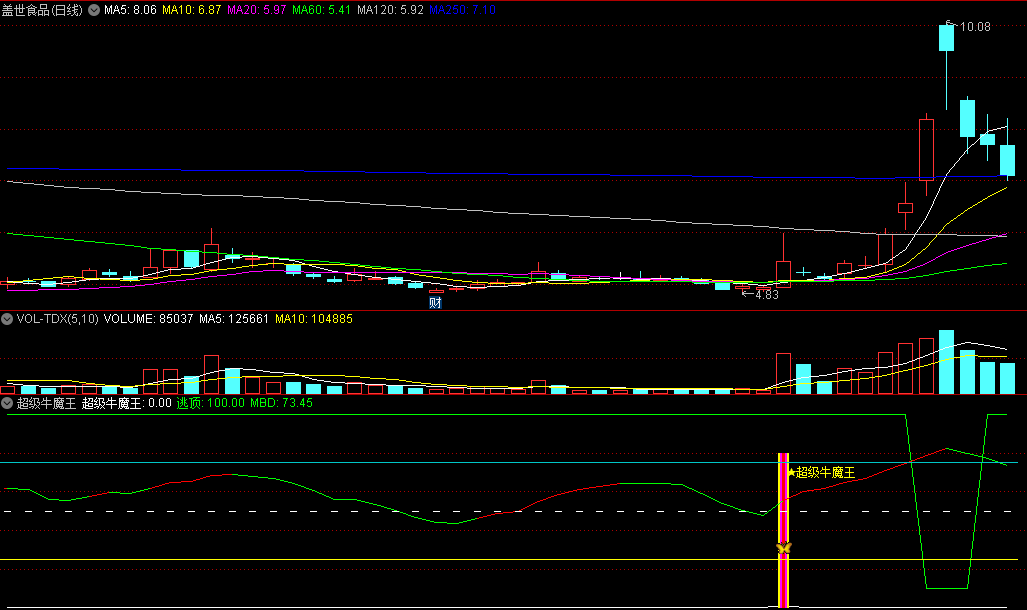Expand the main chart indicator dropdown arrow

(94, 10)
